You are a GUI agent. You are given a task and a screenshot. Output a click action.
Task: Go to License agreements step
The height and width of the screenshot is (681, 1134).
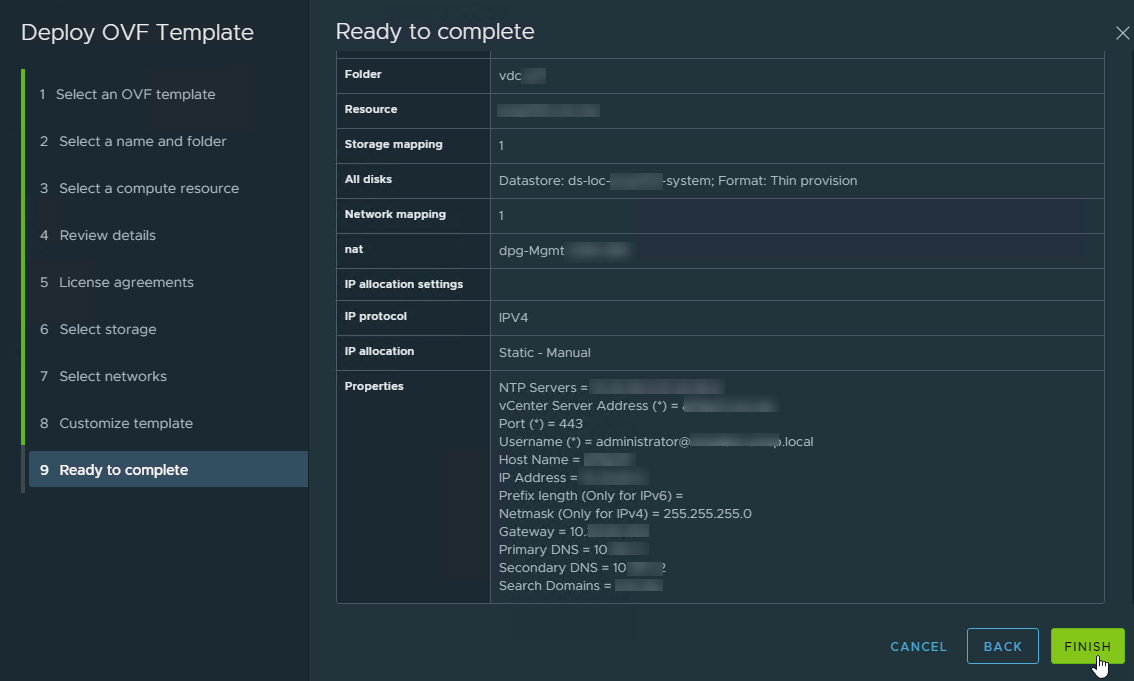tap(126, 282)
